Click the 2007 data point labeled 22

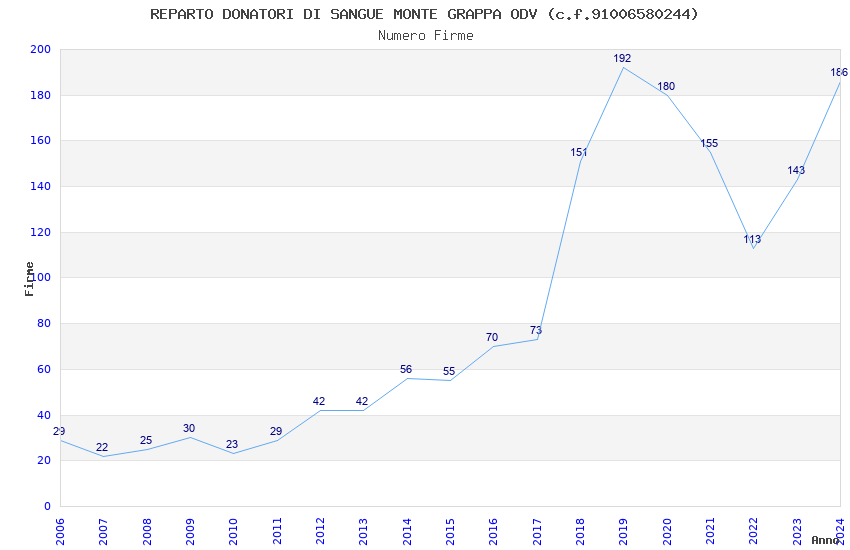click(x=102, y=447)
